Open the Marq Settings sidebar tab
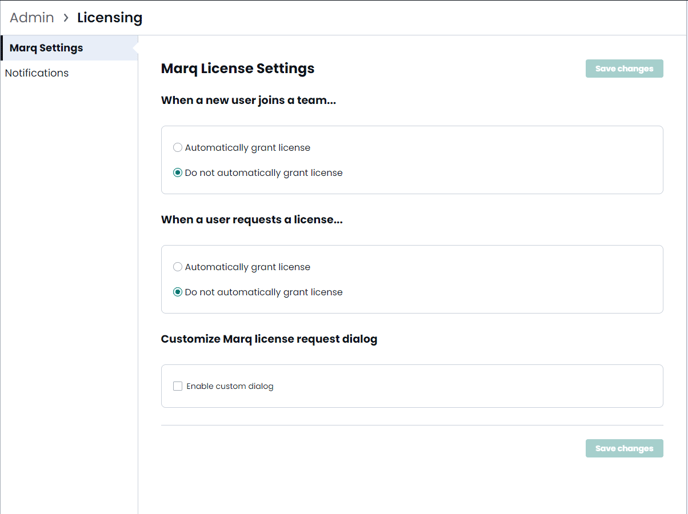The height and width of the screenshot is (514, 688). tap(69, 48)
